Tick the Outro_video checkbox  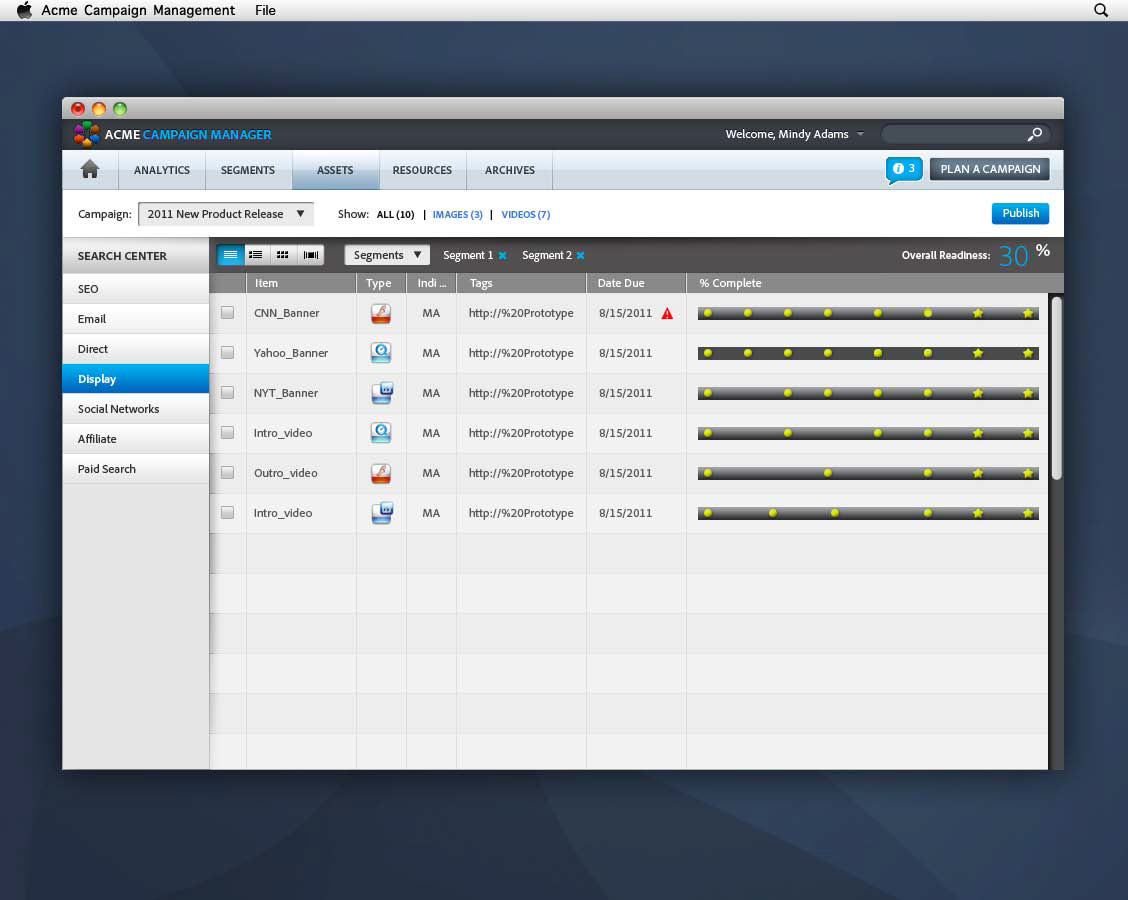coord(227,472)
